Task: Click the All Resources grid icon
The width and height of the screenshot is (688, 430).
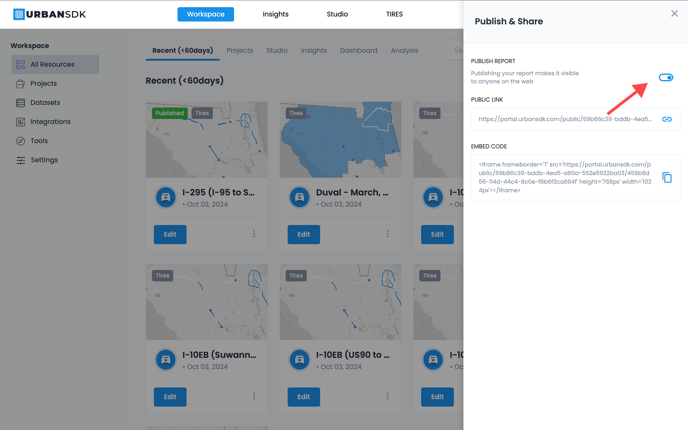Action: [x=20, y=64]
